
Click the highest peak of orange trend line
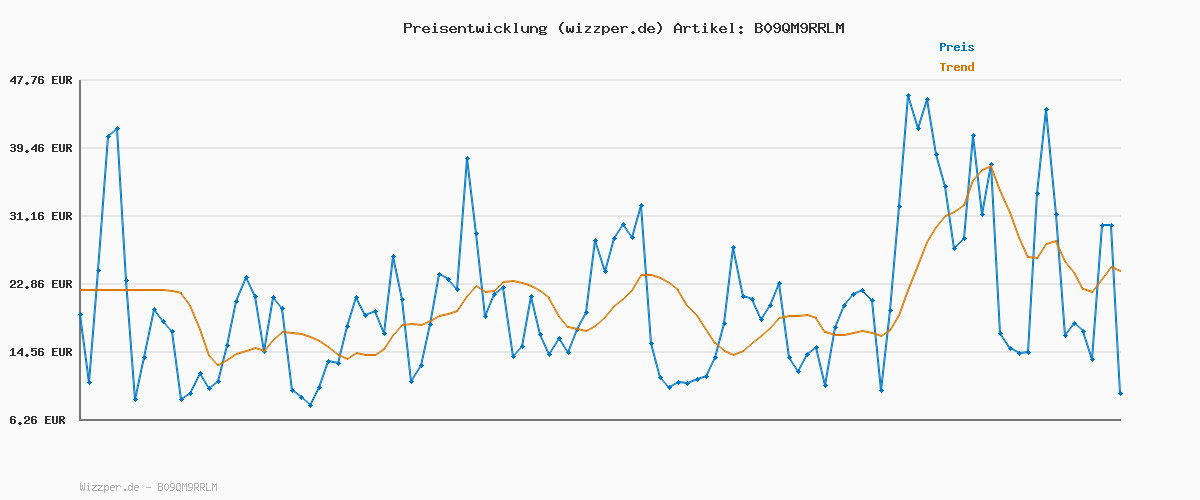[989, 167]
